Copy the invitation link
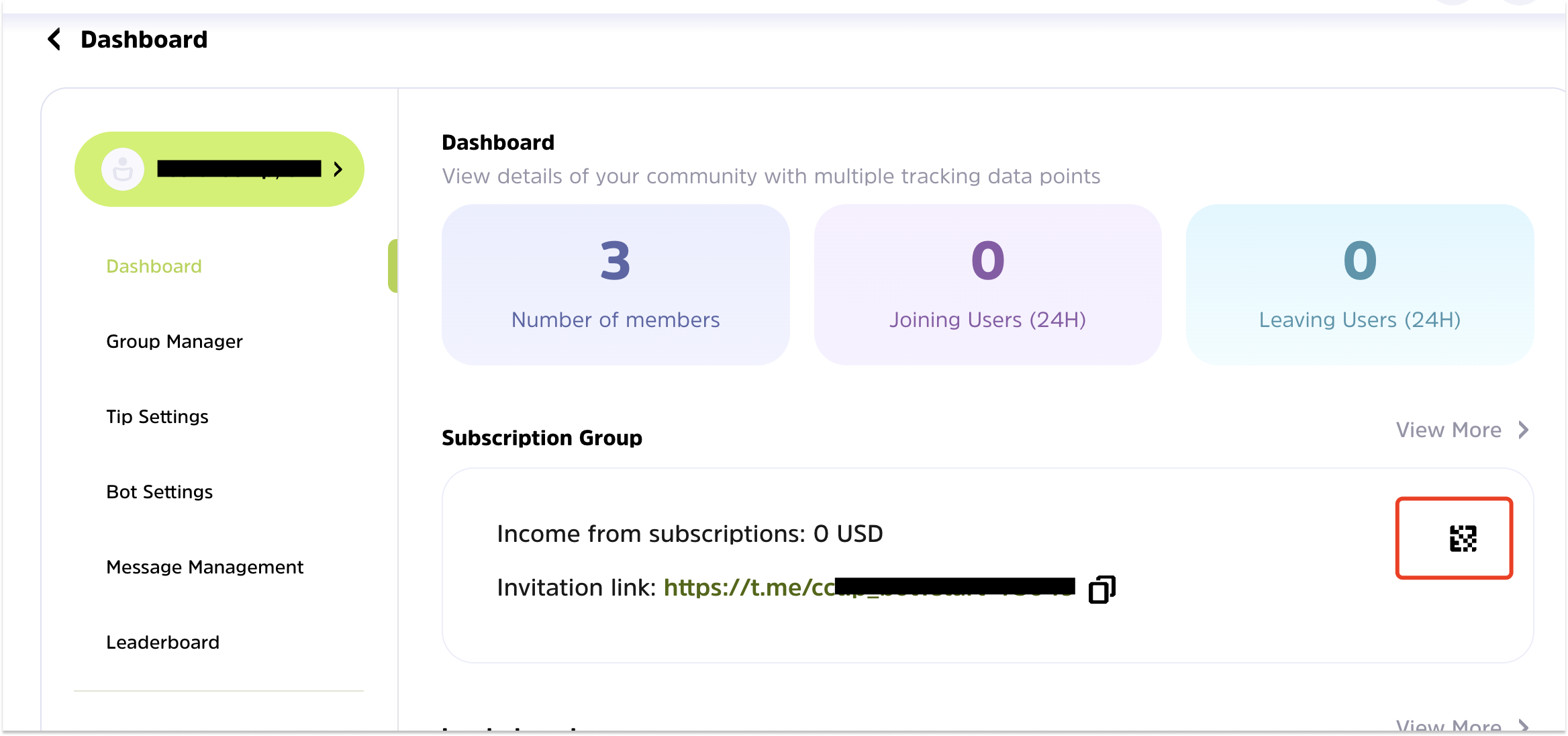The image size is (1568, 736). tap(1101, 589)
